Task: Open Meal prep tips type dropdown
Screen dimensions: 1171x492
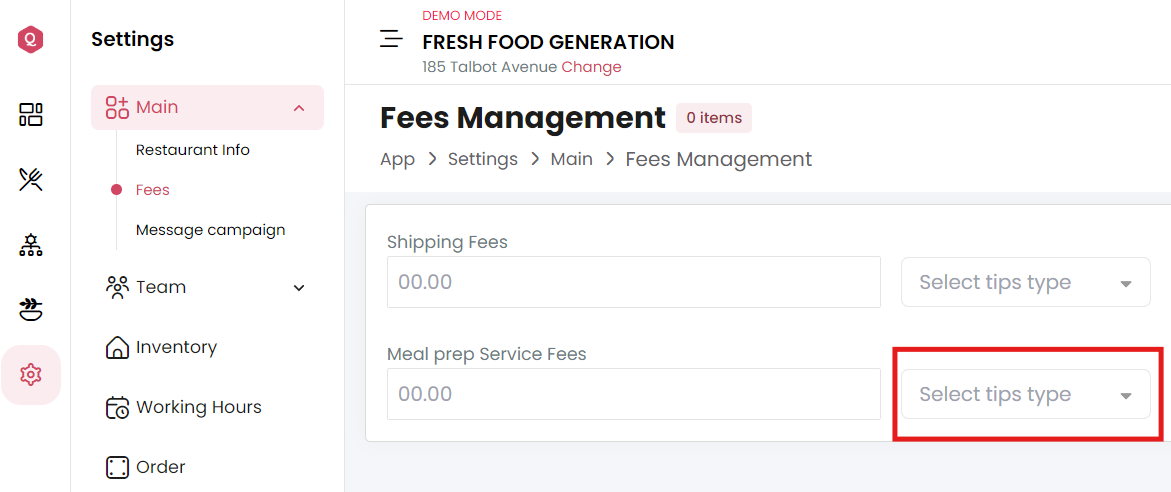Action: point(1025,394)
